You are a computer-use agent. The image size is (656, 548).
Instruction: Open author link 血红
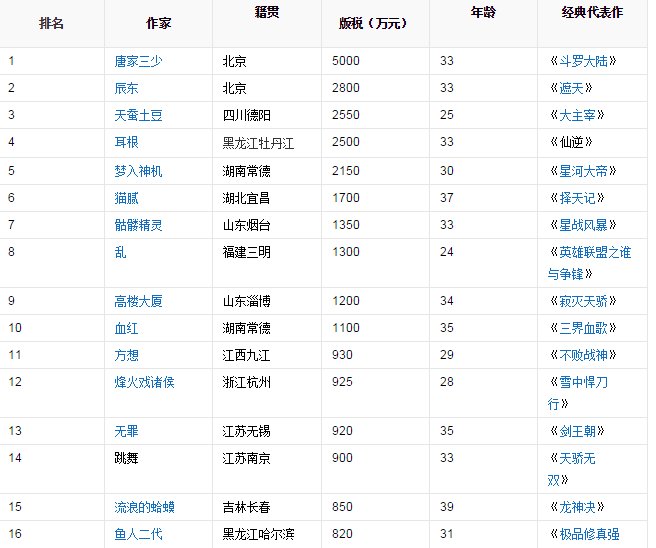[x=126, y=328]
